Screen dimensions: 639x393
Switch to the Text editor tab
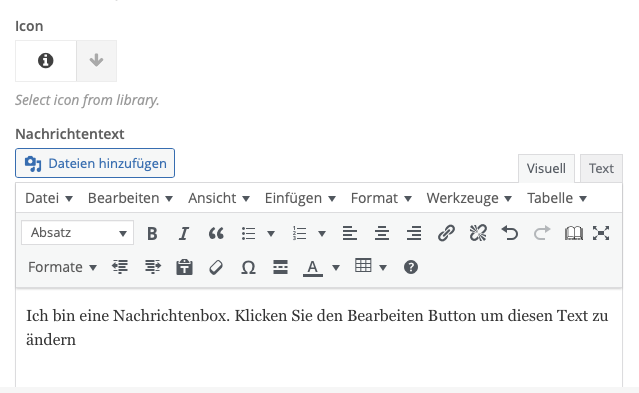click(x=601, y=168)
